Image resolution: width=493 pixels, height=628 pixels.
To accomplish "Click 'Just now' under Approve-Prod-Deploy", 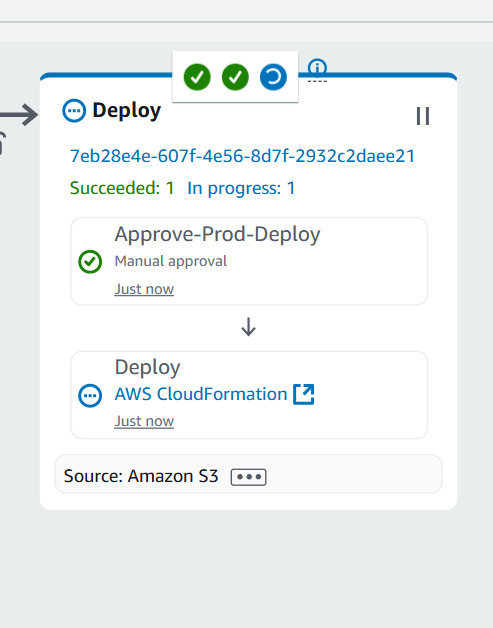I will click(x=144, y=289).
